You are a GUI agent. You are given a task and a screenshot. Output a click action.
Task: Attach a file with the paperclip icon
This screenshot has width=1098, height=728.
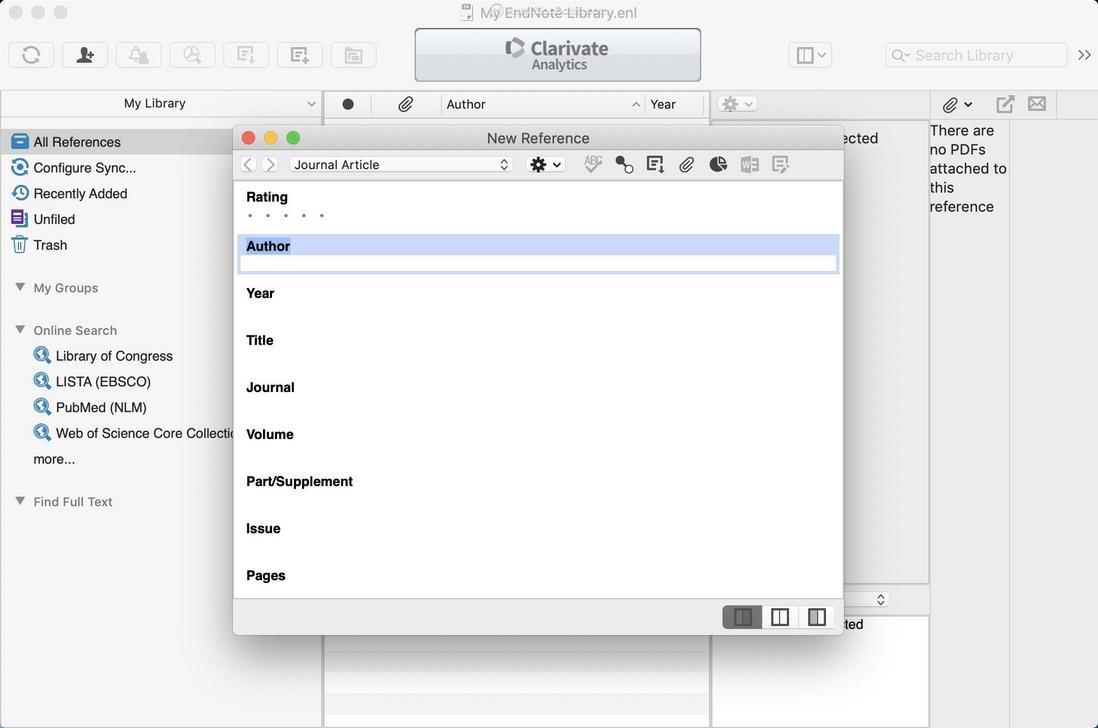click(x=686, y=164)
